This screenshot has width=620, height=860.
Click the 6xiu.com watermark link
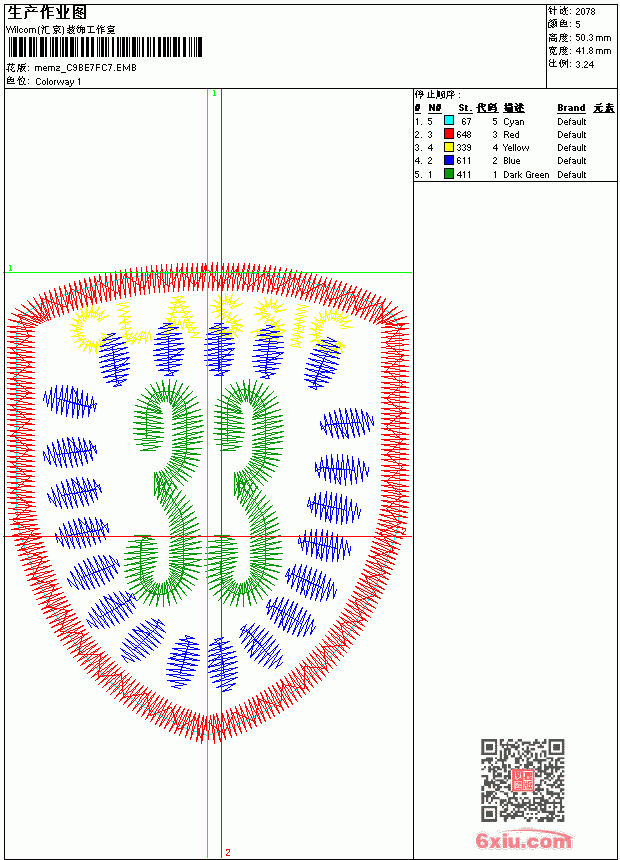(523, 840)
